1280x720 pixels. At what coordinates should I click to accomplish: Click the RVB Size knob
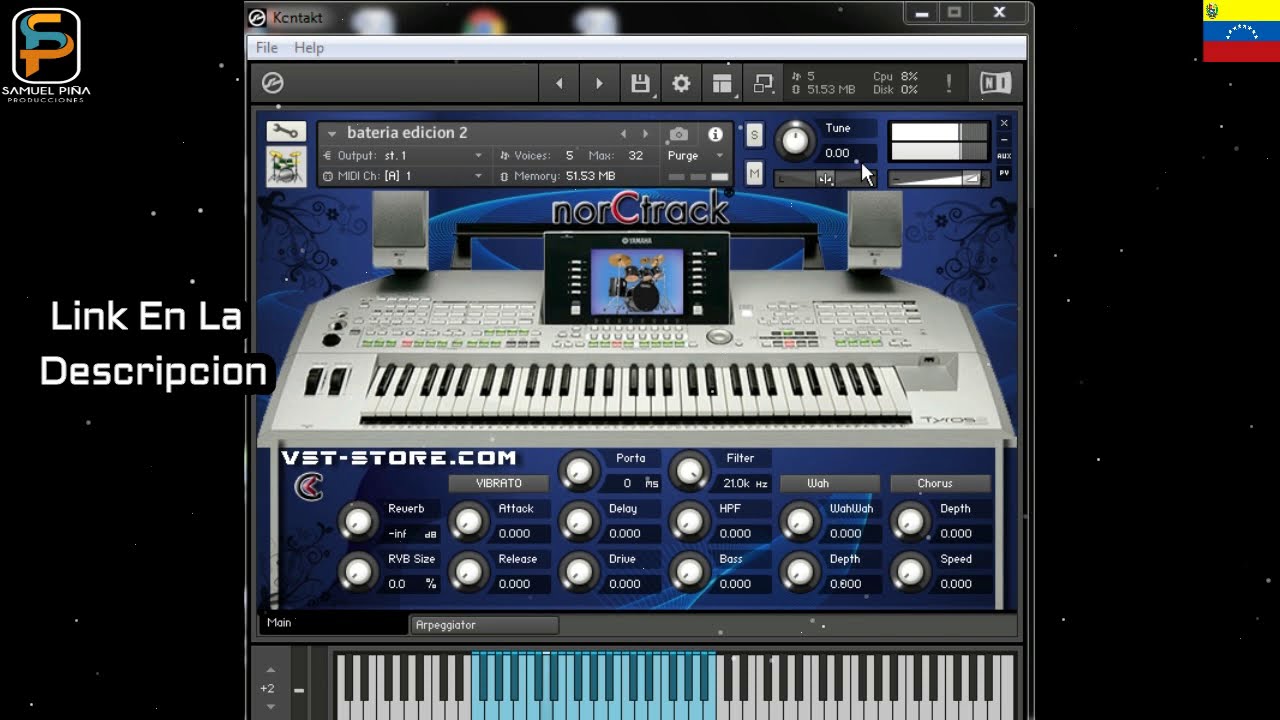click(358, 572)
